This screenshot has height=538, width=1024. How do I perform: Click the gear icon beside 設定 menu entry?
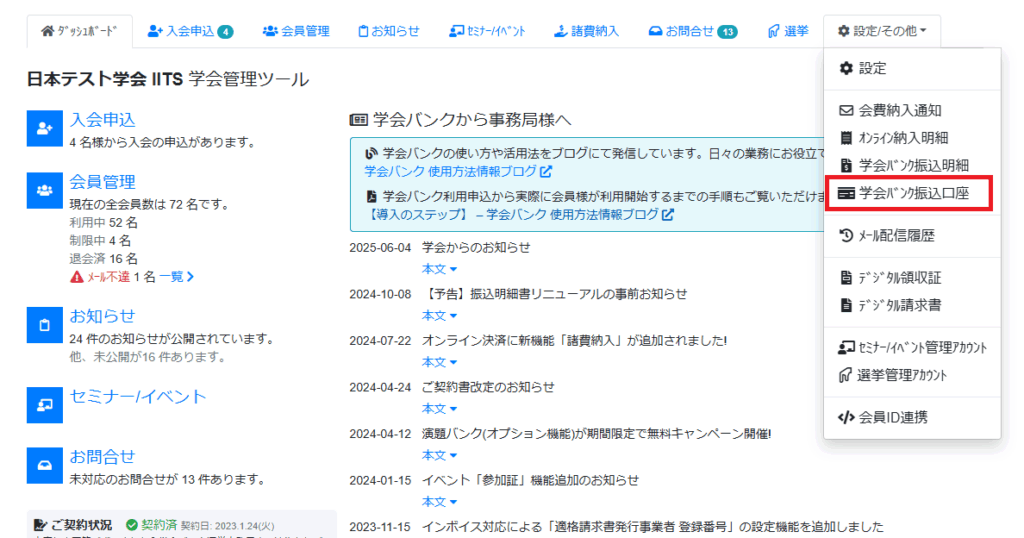tap(846, 69)
